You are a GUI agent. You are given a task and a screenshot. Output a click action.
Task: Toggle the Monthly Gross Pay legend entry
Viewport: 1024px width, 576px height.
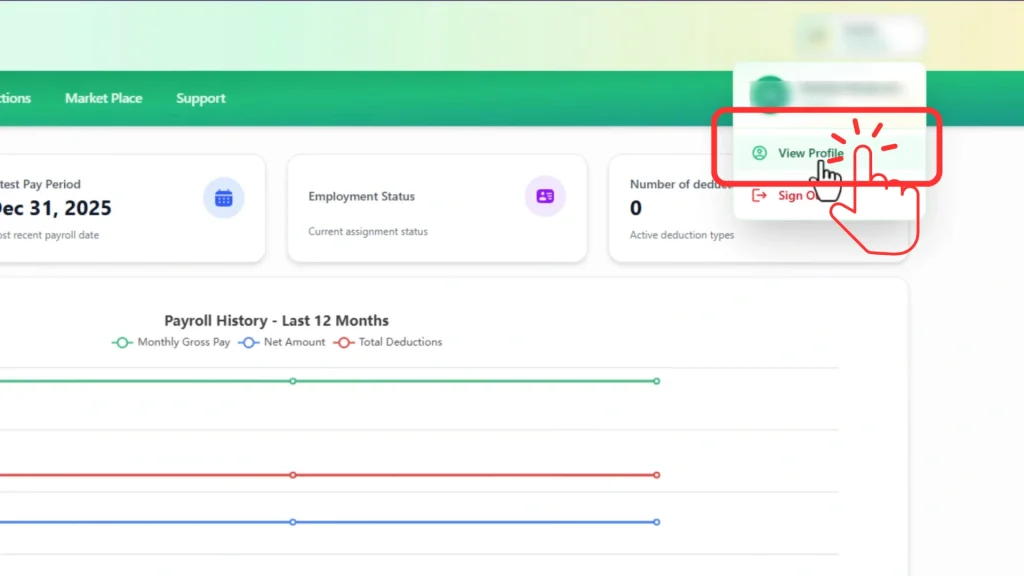tap(171, 342)
